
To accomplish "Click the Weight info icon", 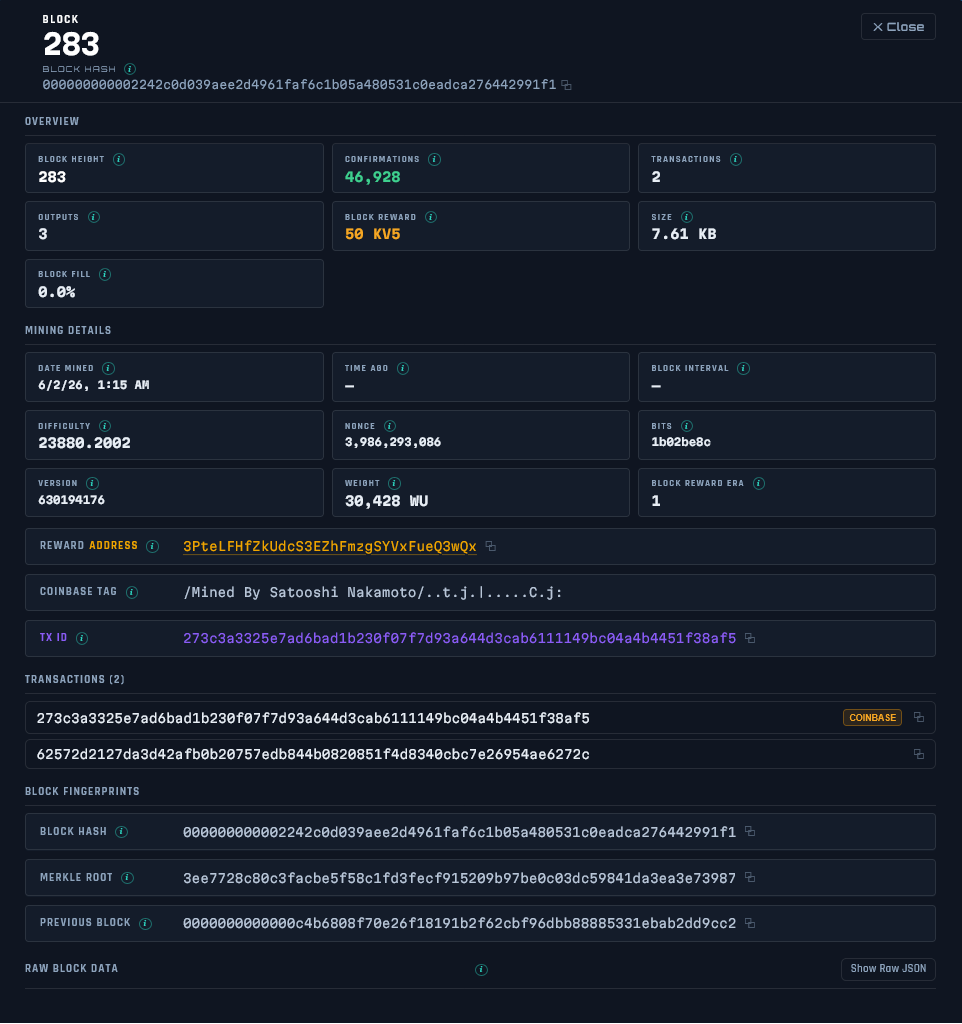I will [x=394, y=483].
